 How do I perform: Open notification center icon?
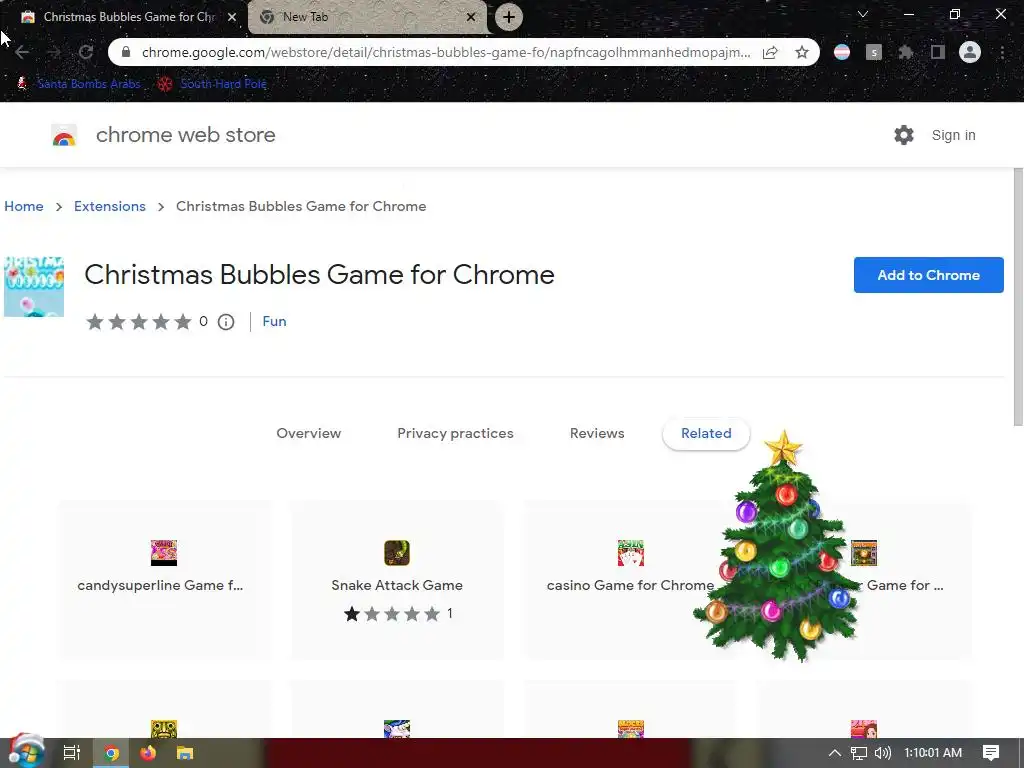991,753
